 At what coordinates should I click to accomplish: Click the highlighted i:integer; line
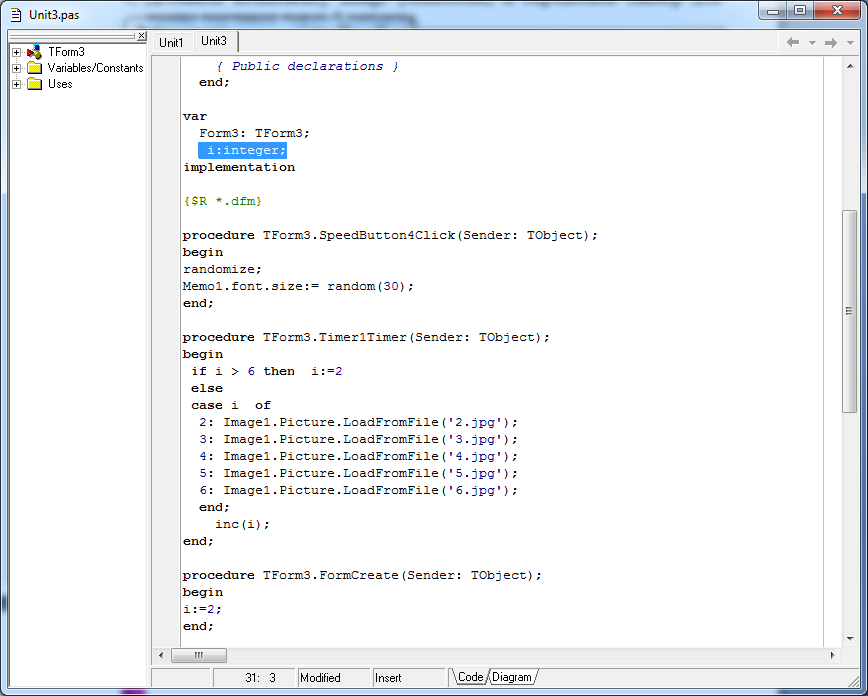[242, 150]
